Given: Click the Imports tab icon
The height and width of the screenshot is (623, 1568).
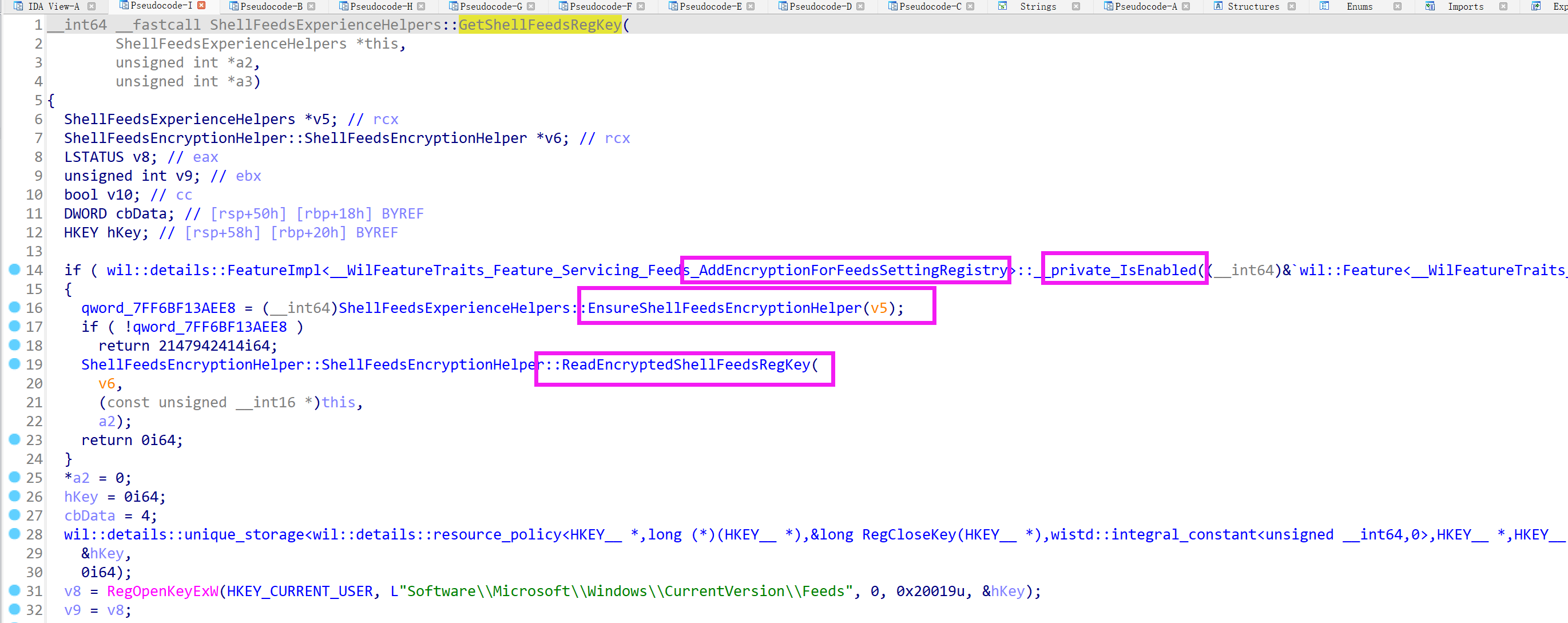Looking at the screenshot, I should [1430, 6].
